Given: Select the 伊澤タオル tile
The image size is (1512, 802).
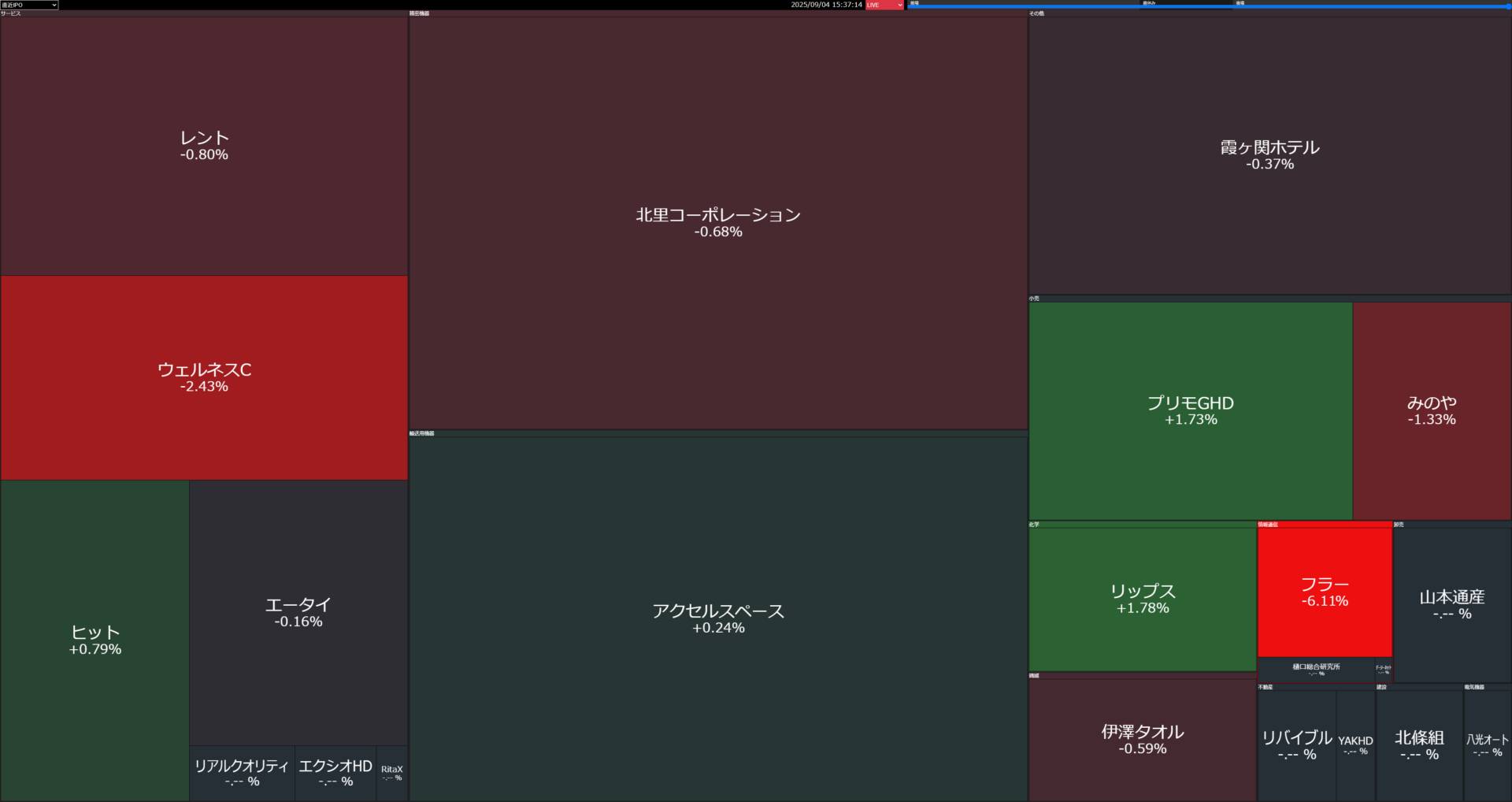Looking at the screenshot, I should click(1143, 740).
